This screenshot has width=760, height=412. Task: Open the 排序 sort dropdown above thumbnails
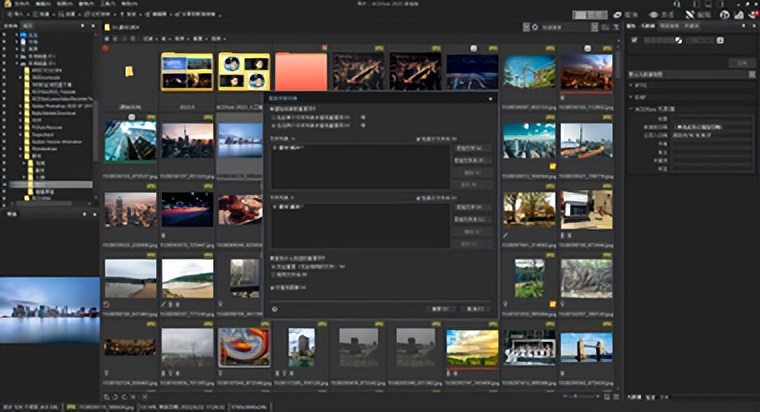181,37
